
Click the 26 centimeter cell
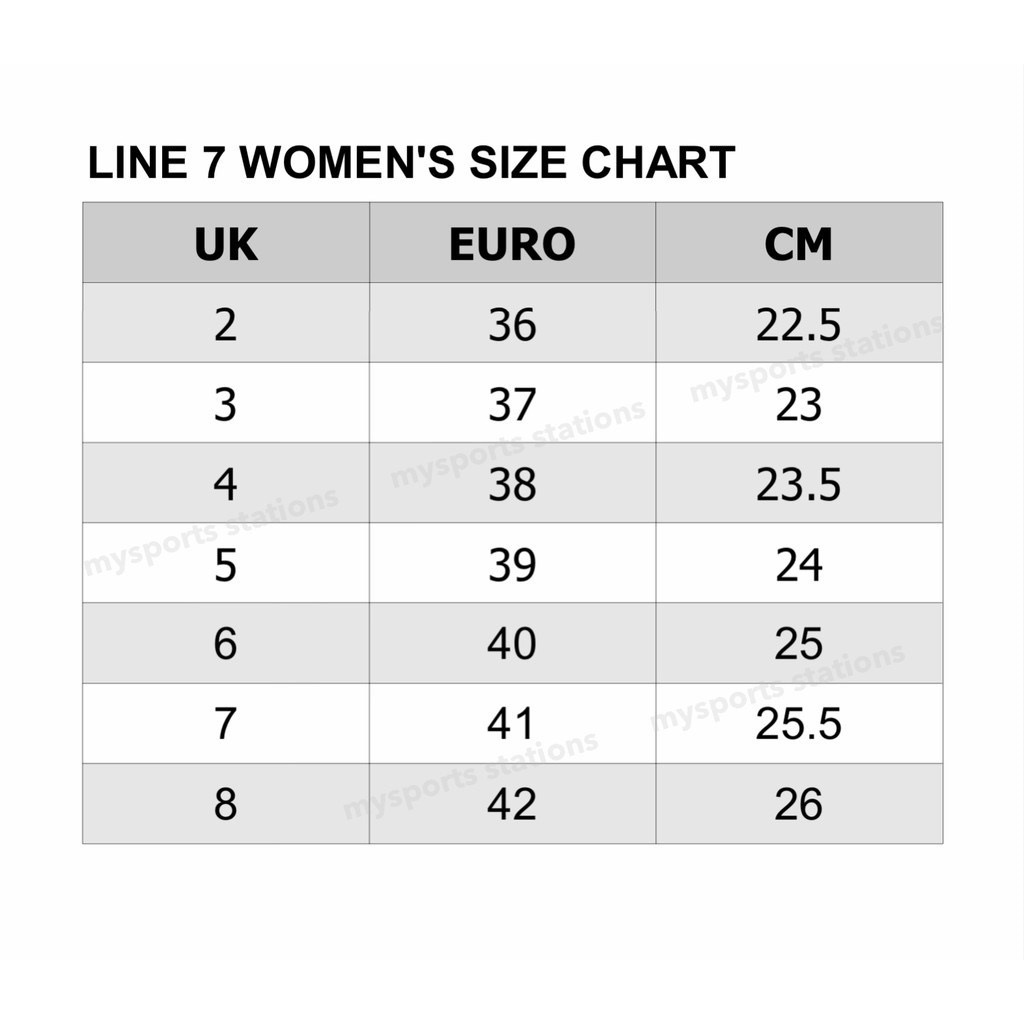(798, 804)
